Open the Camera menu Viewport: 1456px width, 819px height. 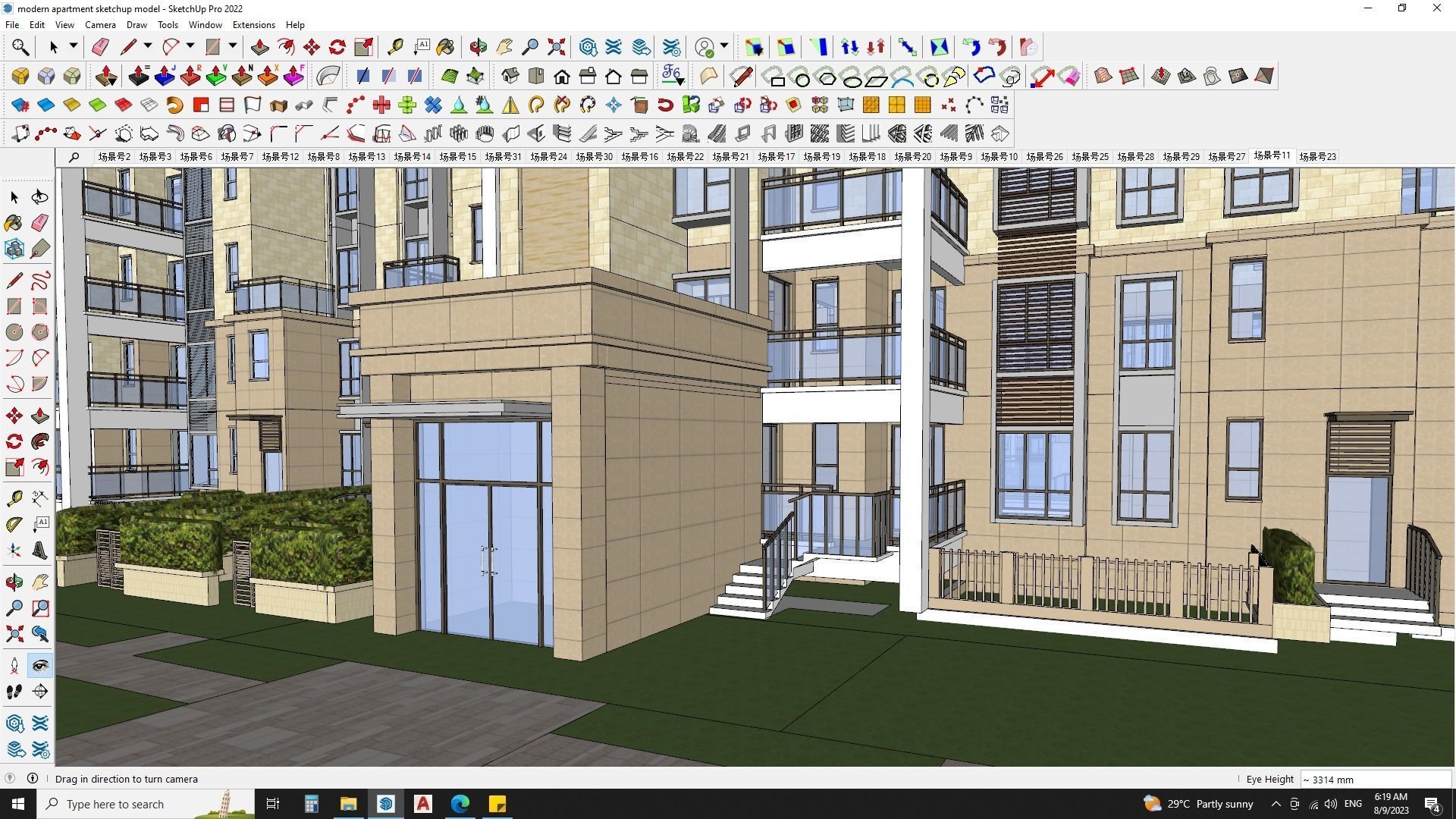(x=100, y=25)
